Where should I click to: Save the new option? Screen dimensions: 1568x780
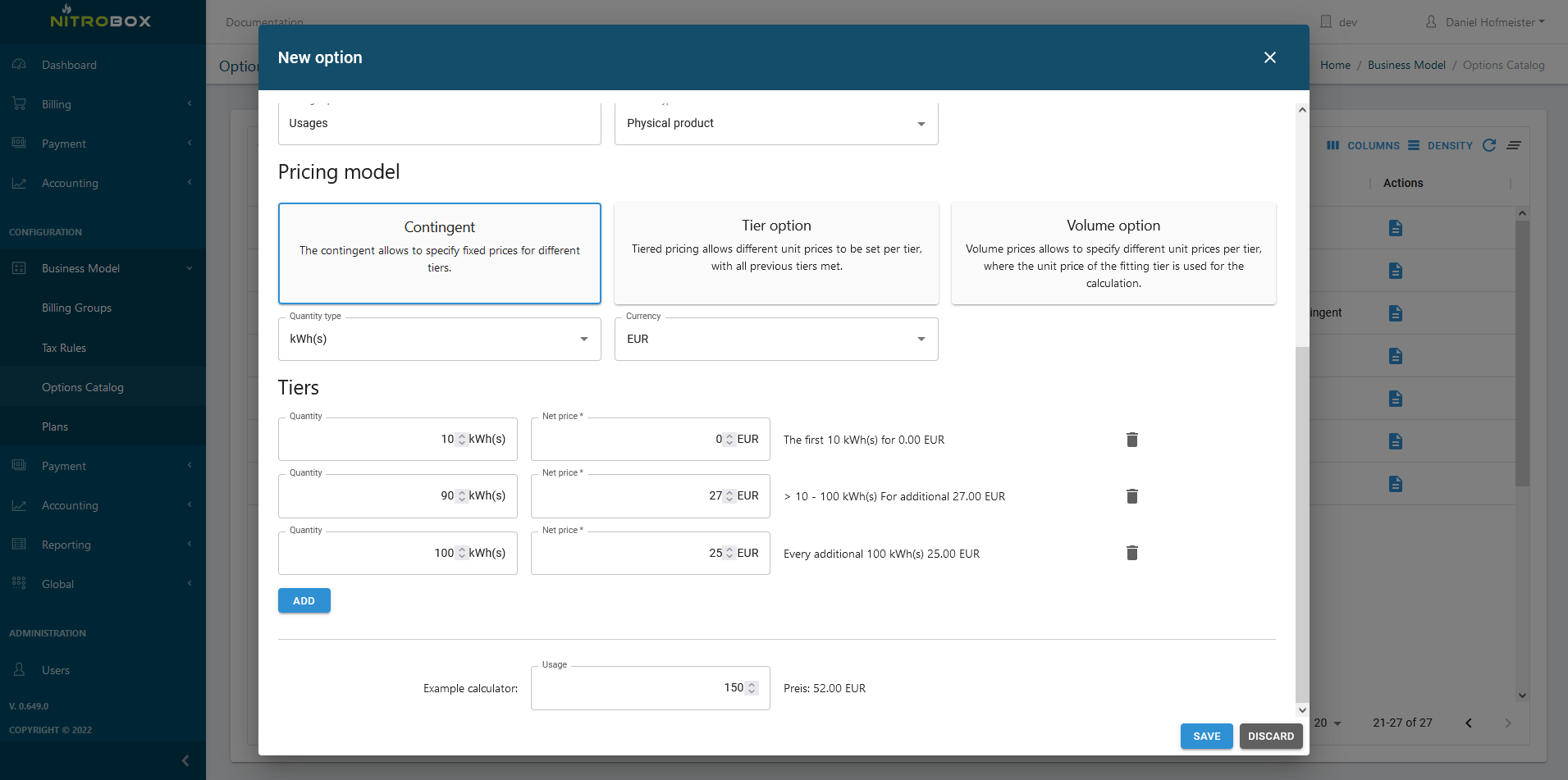[x=1206, y=736]
